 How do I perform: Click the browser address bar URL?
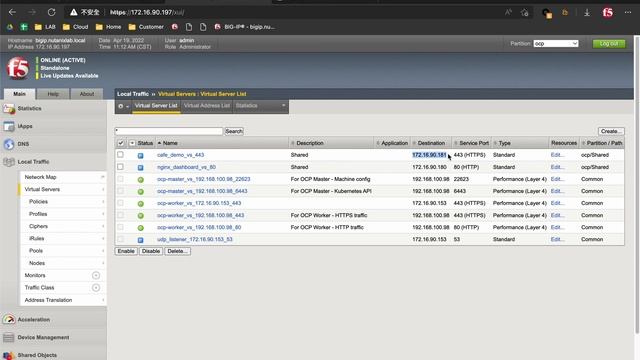click(147, 12)
